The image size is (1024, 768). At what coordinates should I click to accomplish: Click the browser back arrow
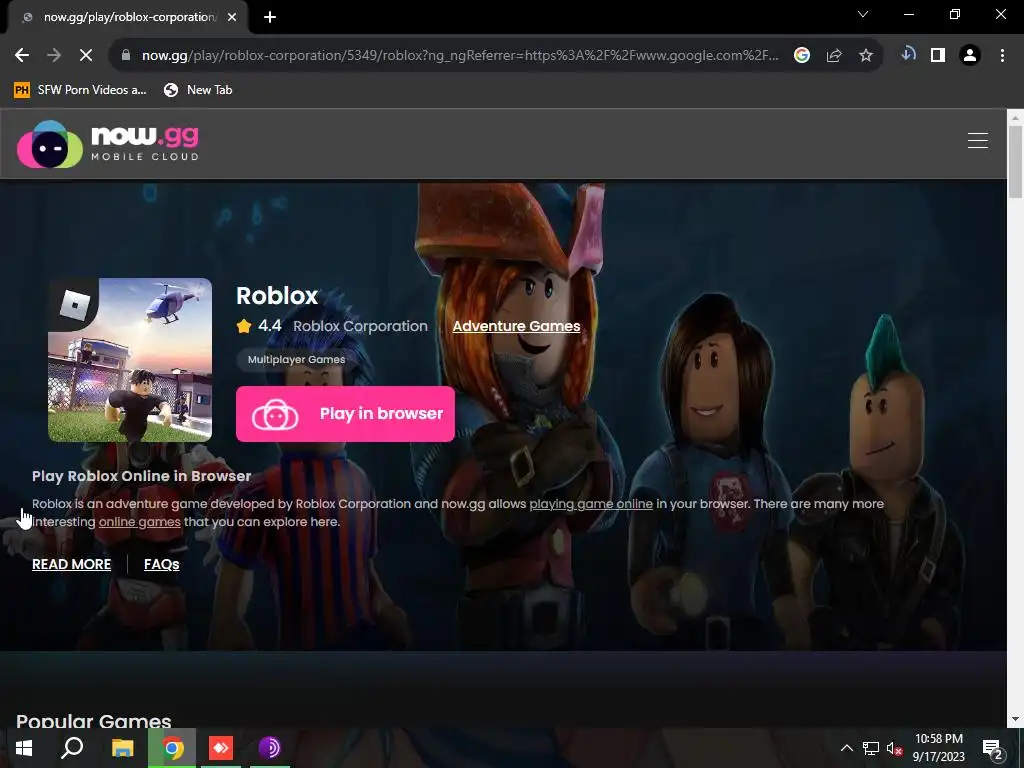22,56
